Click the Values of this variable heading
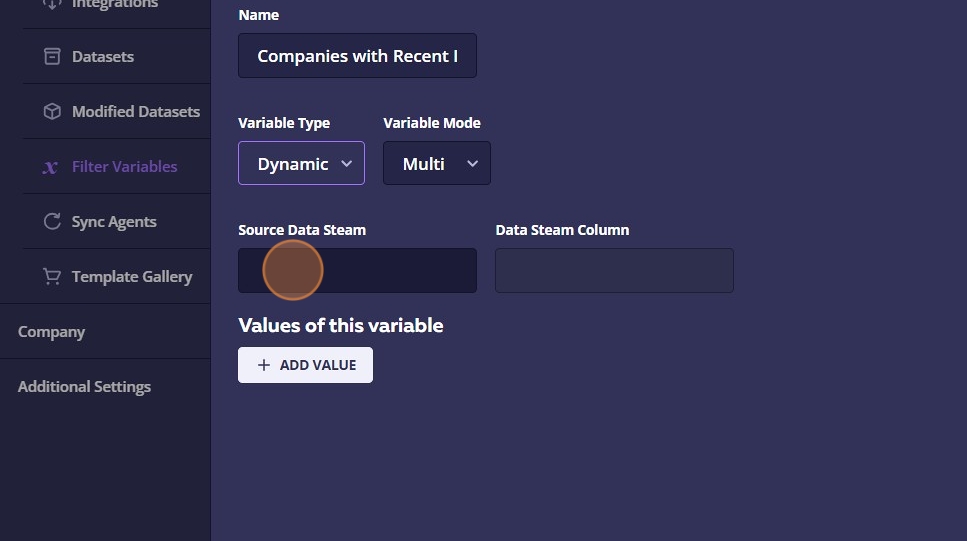 click(340, 325)
